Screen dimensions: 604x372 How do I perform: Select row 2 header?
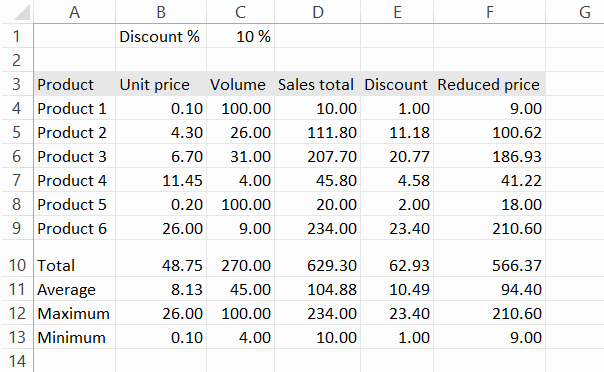click(17, 60)
